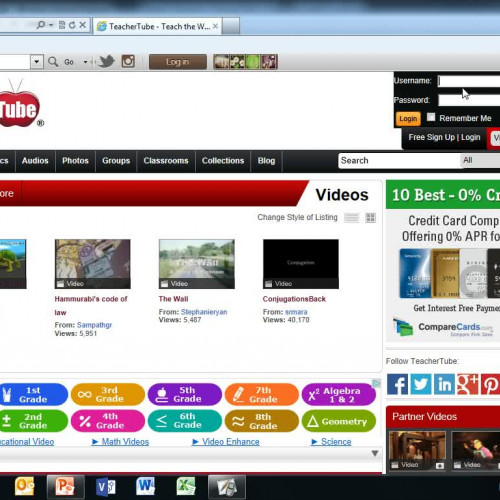
Task: Open the Audios menu item
Action: click(35, 161)
